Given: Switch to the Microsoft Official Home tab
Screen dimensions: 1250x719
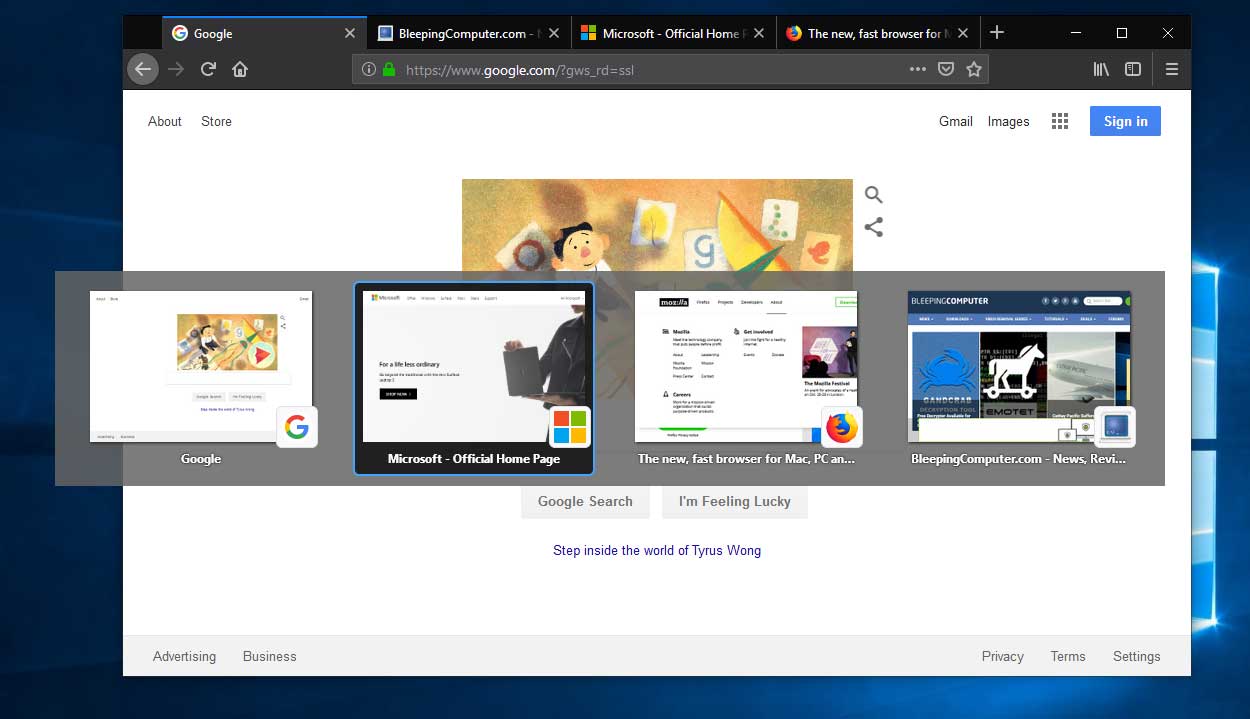Looking at the screenshot, I should [673, 33].
